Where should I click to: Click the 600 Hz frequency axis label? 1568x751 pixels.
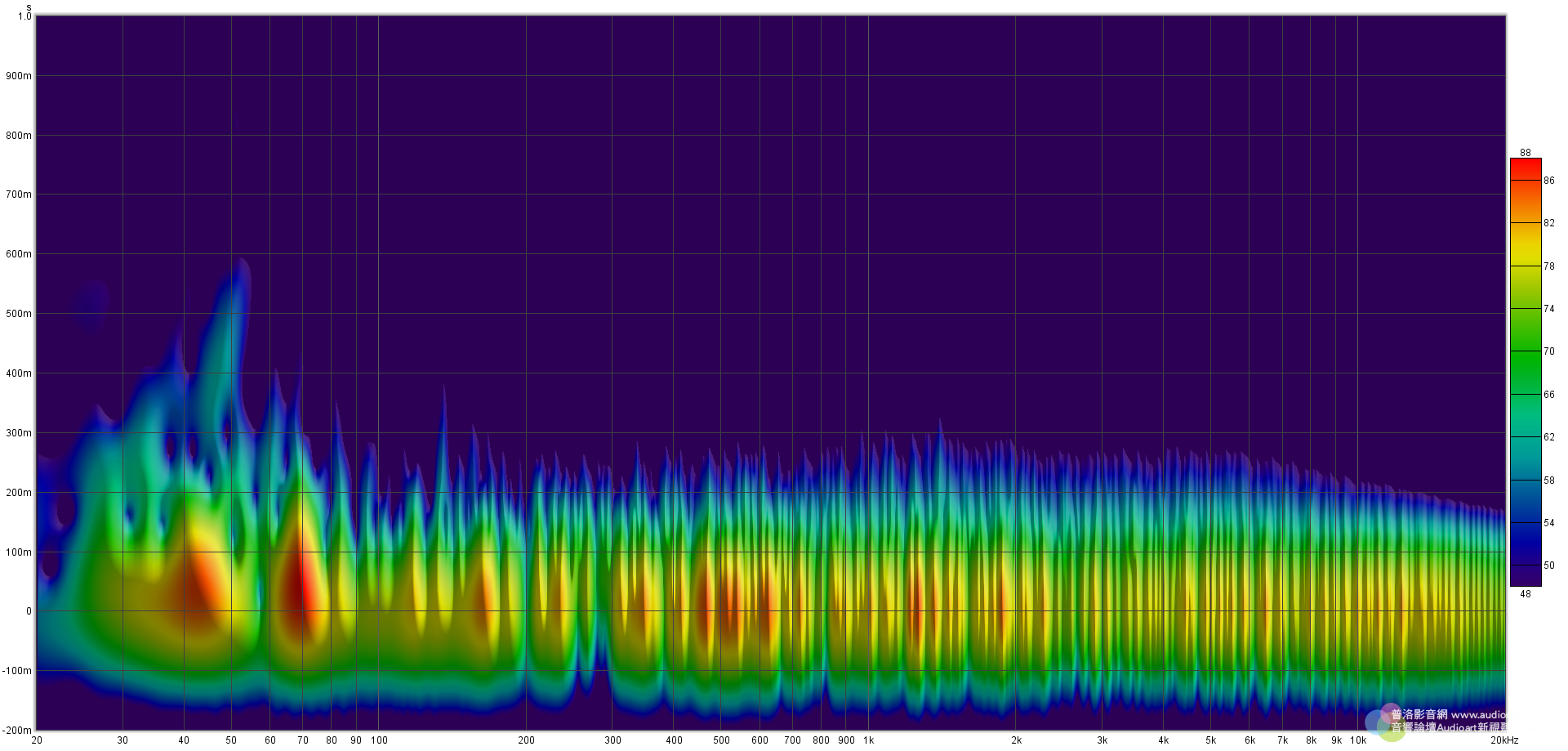(x=759, y=740)
